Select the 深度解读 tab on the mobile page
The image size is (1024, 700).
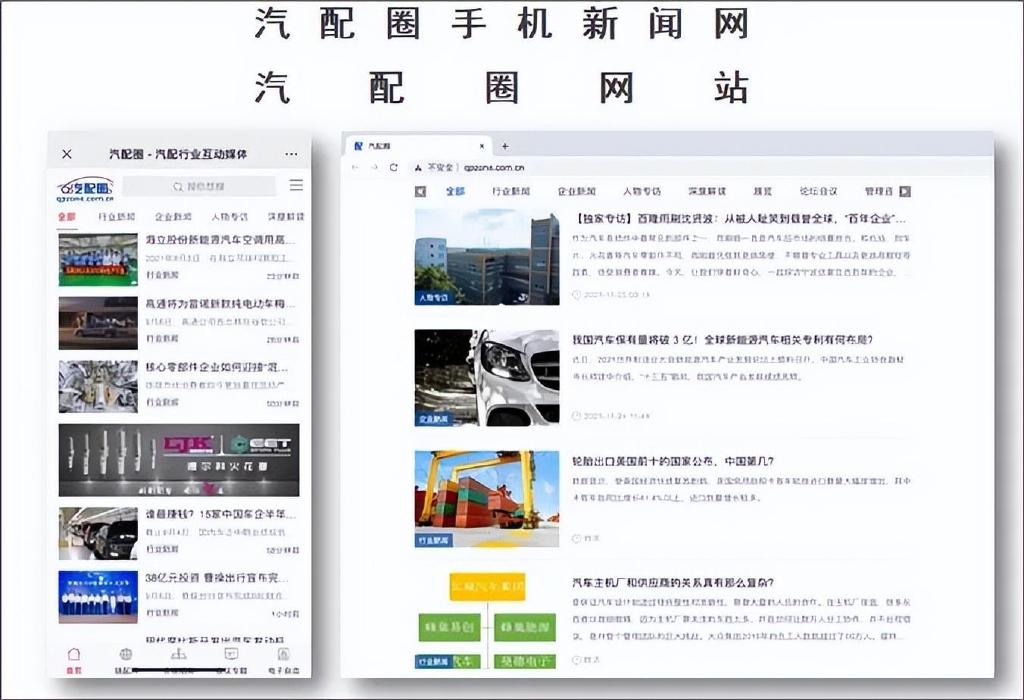point(285,217)
